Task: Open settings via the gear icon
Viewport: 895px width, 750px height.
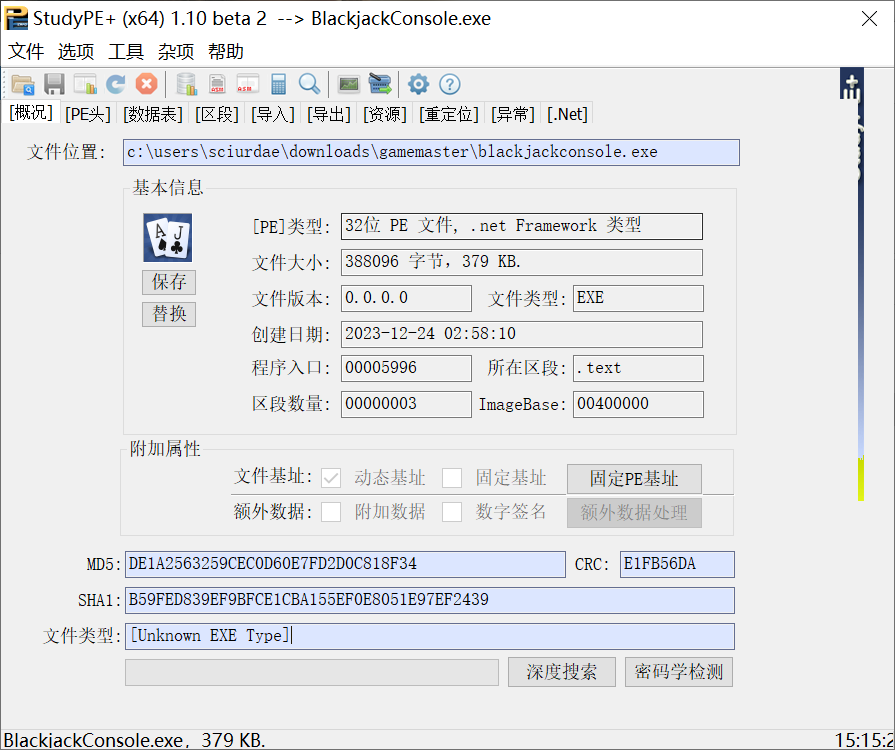Action: [x=418, y=84]
